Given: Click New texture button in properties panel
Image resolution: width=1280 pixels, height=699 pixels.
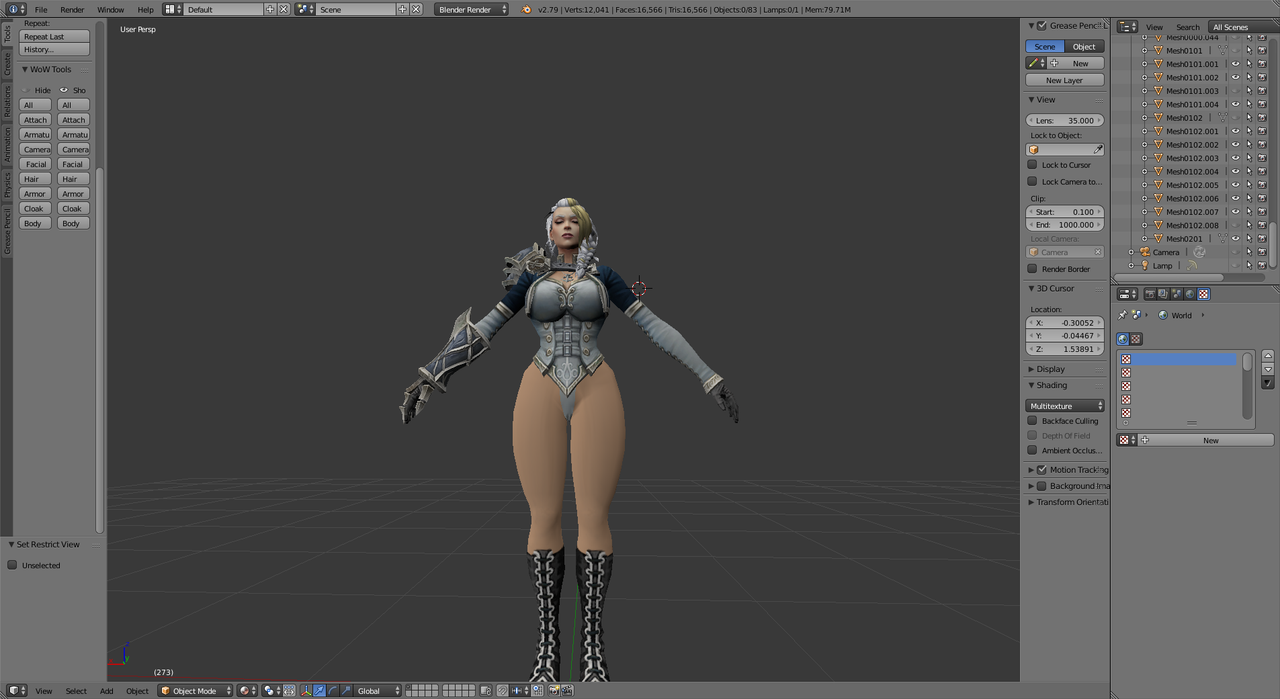Looking at the screenshot, I should pos(1206,440).
